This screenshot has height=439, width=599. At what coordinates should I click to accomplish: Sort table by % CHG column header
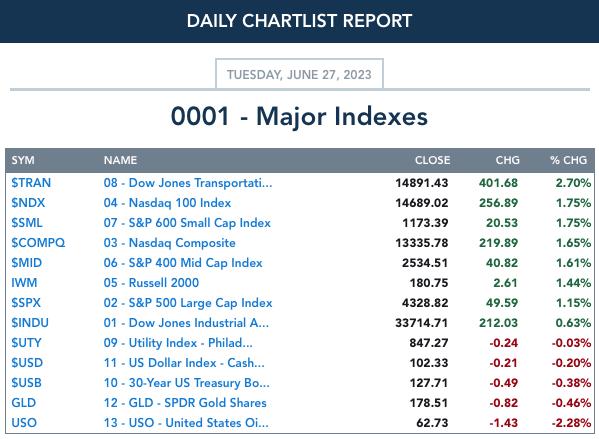click(568, 160)
